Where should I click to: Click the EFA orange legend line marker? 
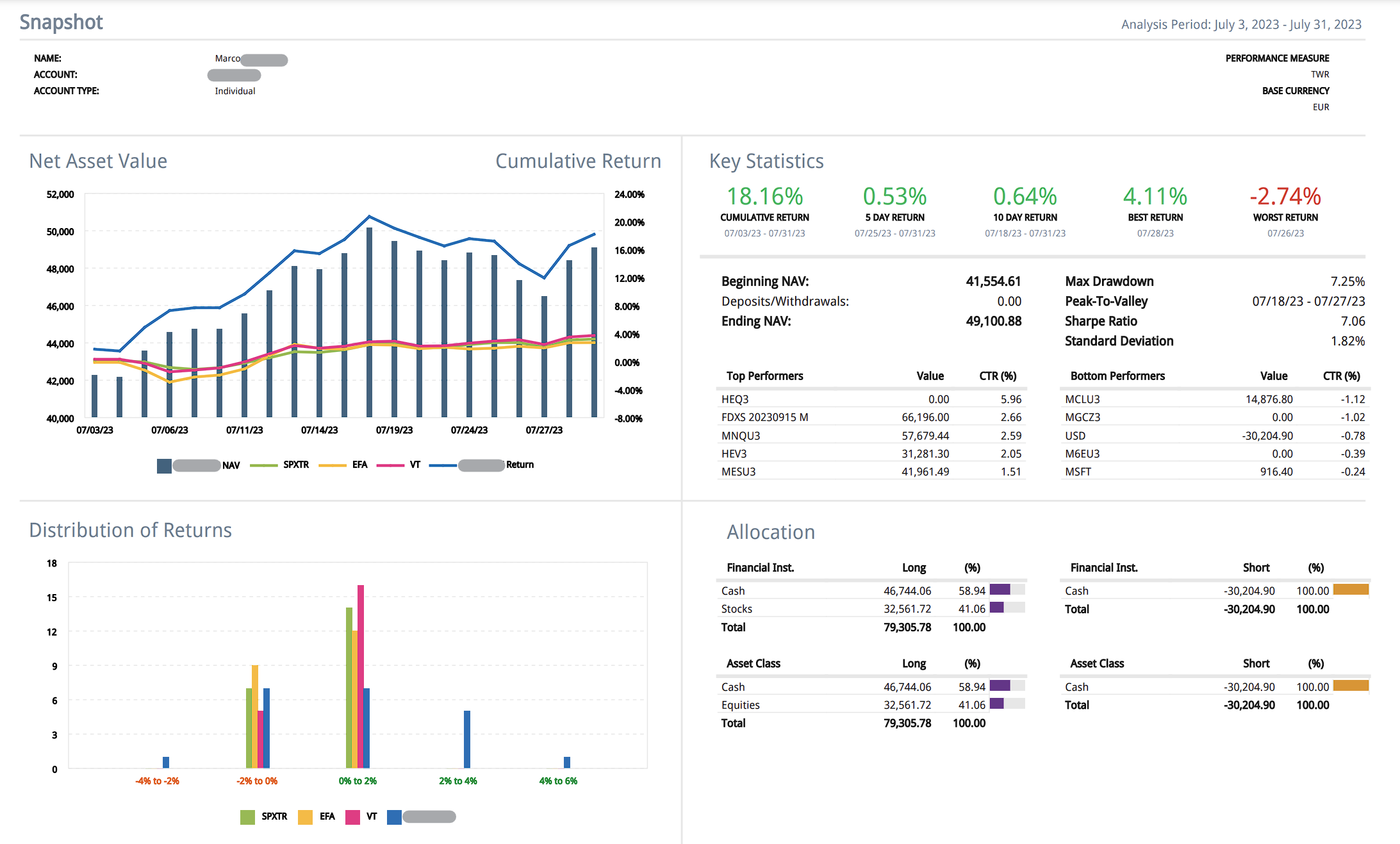pos(332,465)
